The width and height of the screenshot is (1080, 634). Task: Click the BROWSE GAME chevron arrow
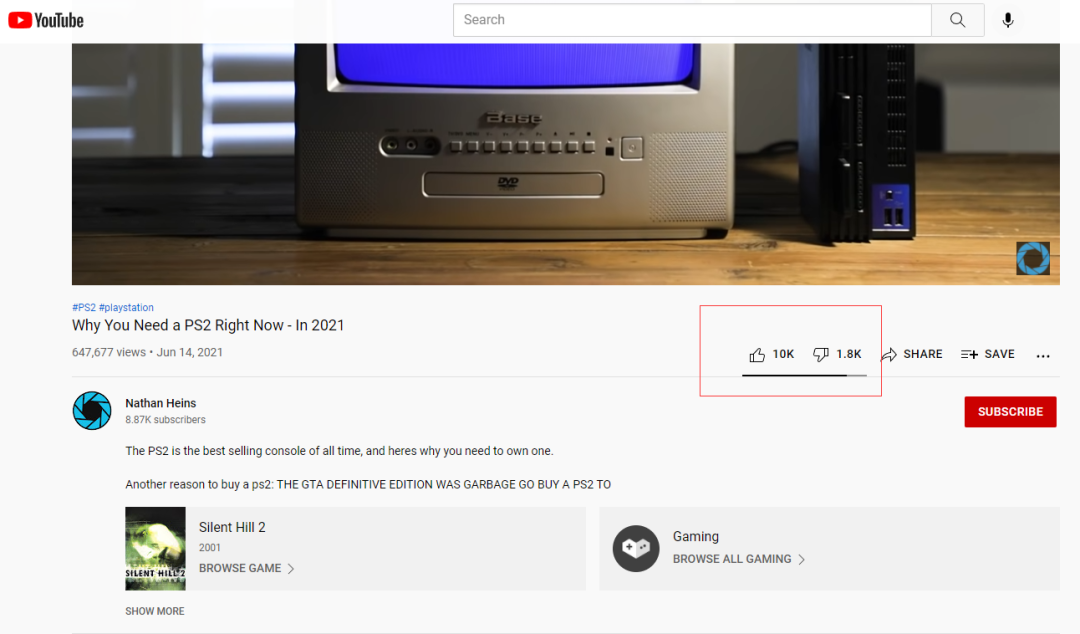(x=291, y=569)
